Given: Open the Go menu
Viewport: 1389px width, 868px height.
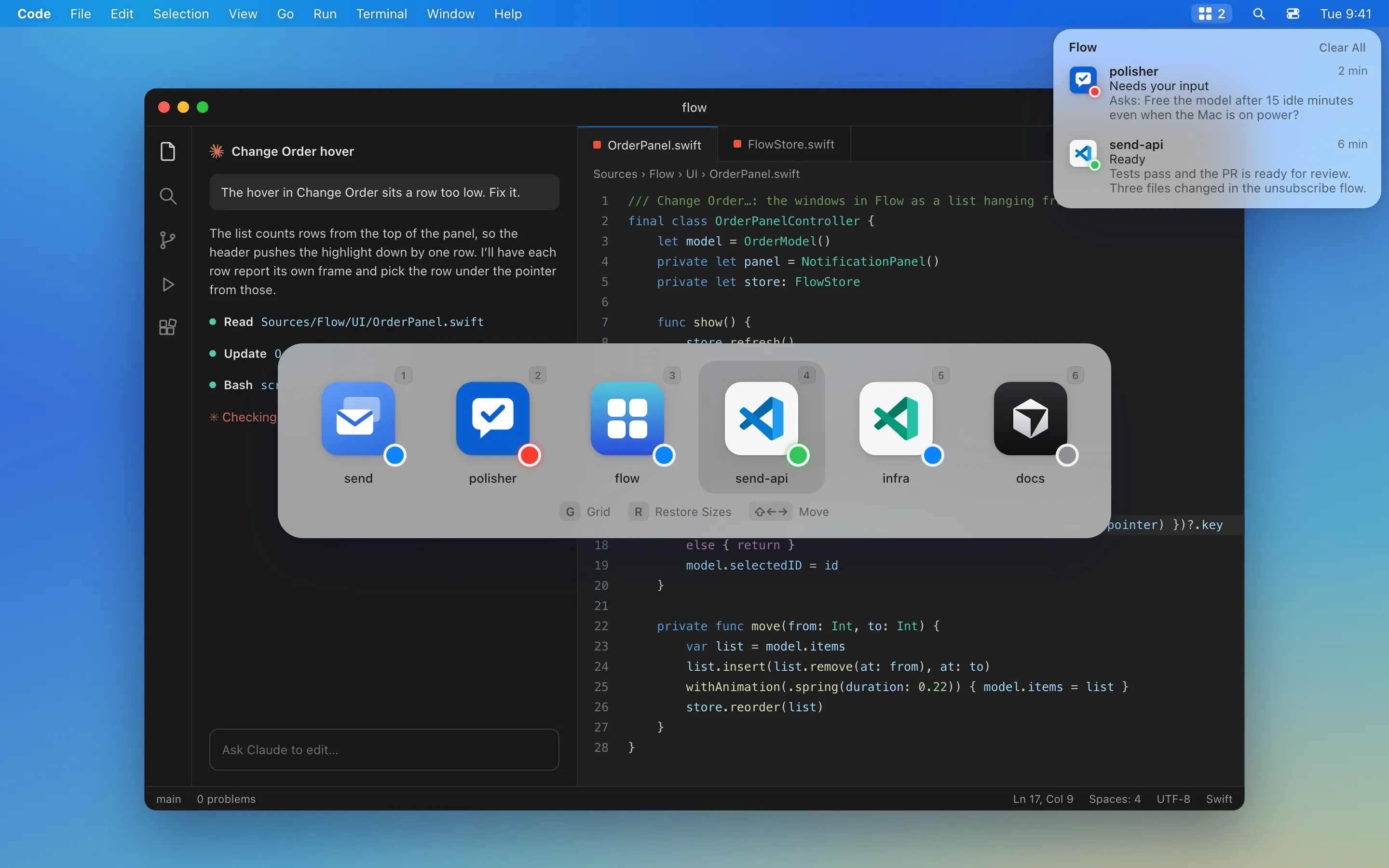Looking at the screenshot, I should (285, 14).
